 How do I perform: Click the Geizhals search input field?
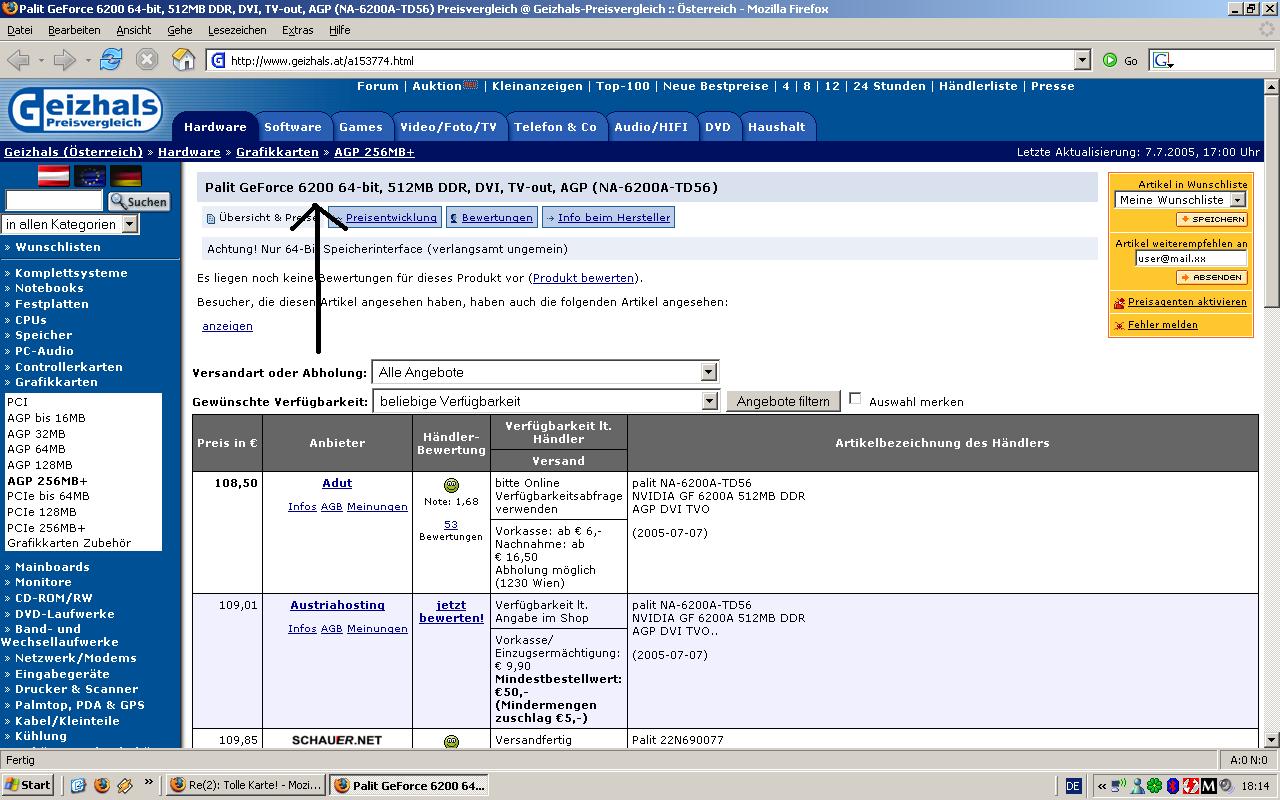click(x=54, y=201)
